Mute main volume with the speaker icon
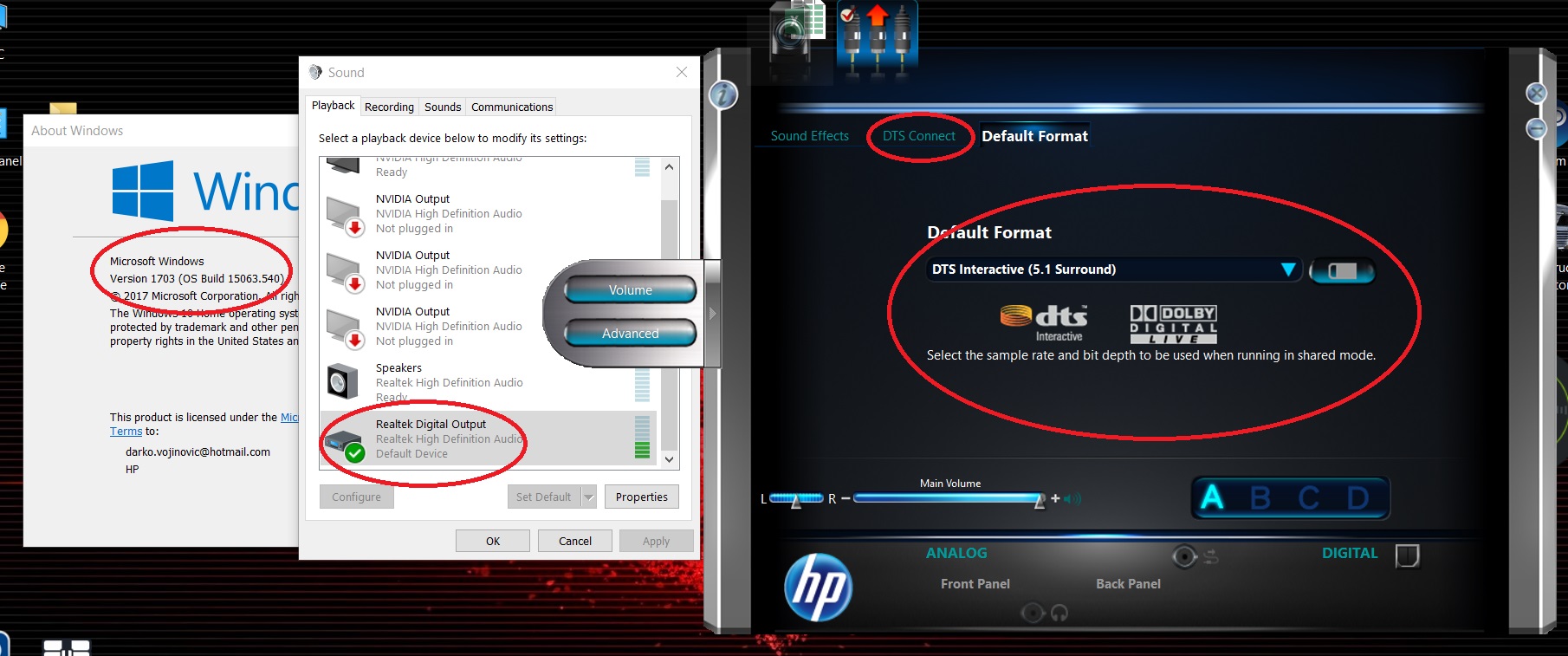The image size is (1568, 656). [x=1073, y=499]
